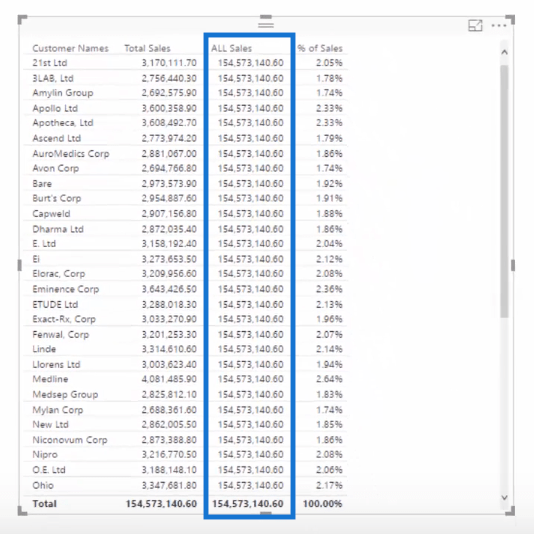Select Total Sales value 4,081,485.90
This screenshot has width=534, height=534.
click(x=169, y=379)
